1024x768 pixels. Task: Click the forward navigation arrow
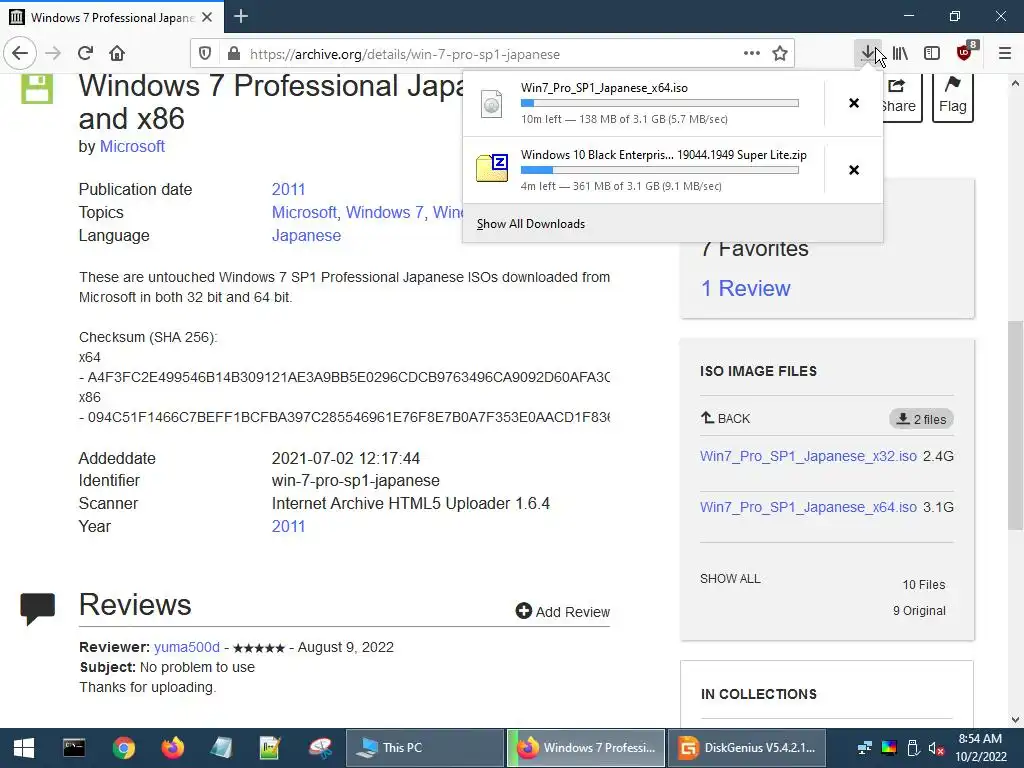(x=53, y=54)
